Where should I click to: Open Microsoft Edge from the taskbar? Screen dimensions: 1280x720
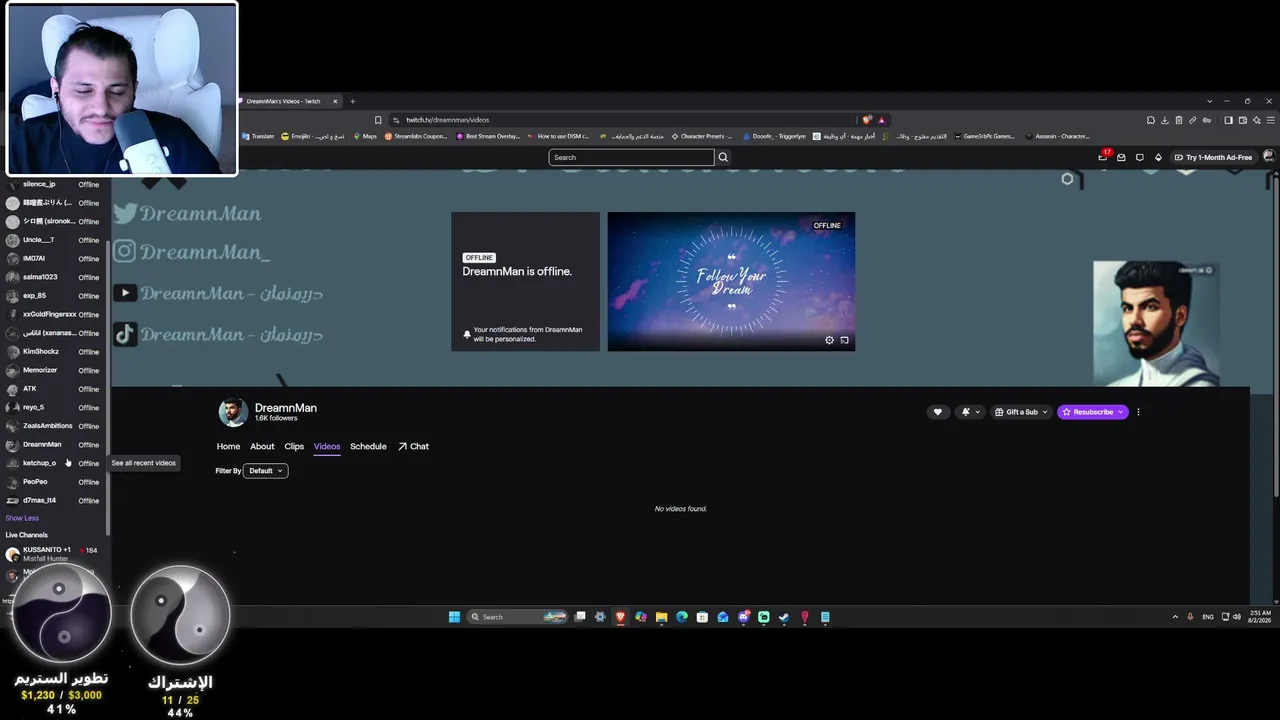coord(682,617)
